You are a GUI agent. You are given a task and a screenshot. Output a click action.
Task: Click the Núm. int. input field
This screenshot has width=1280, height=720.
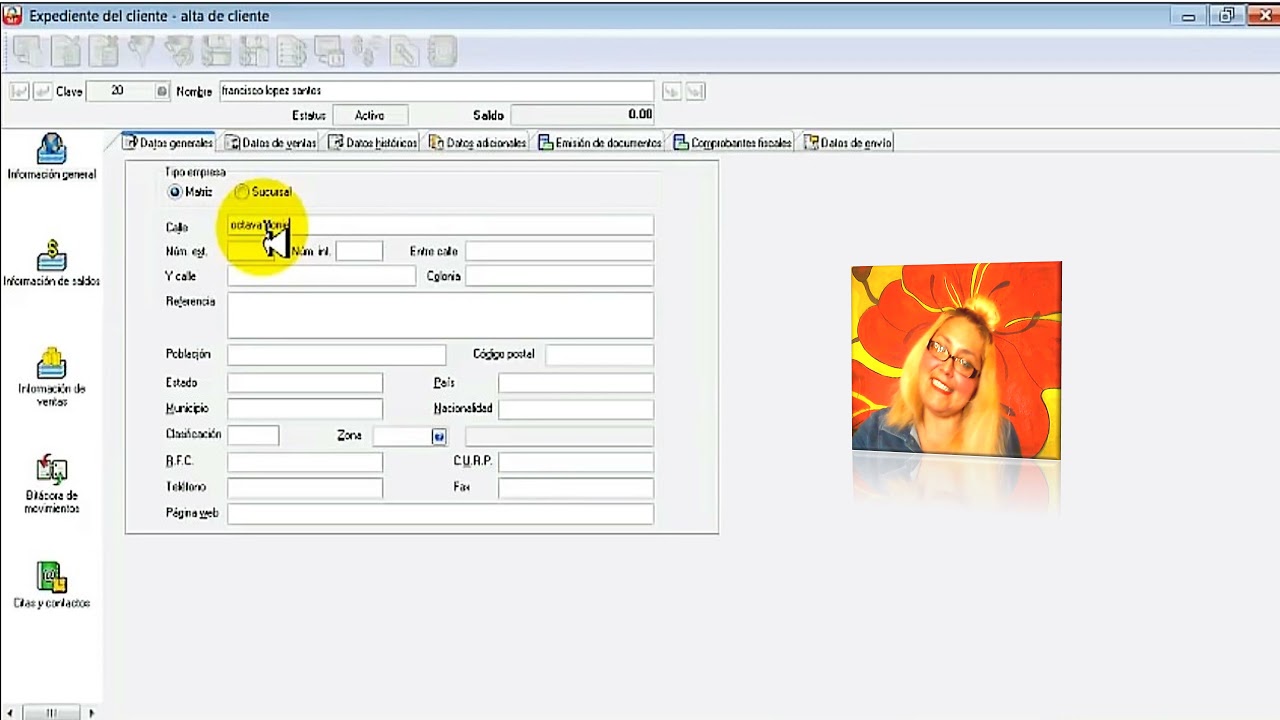359,252
